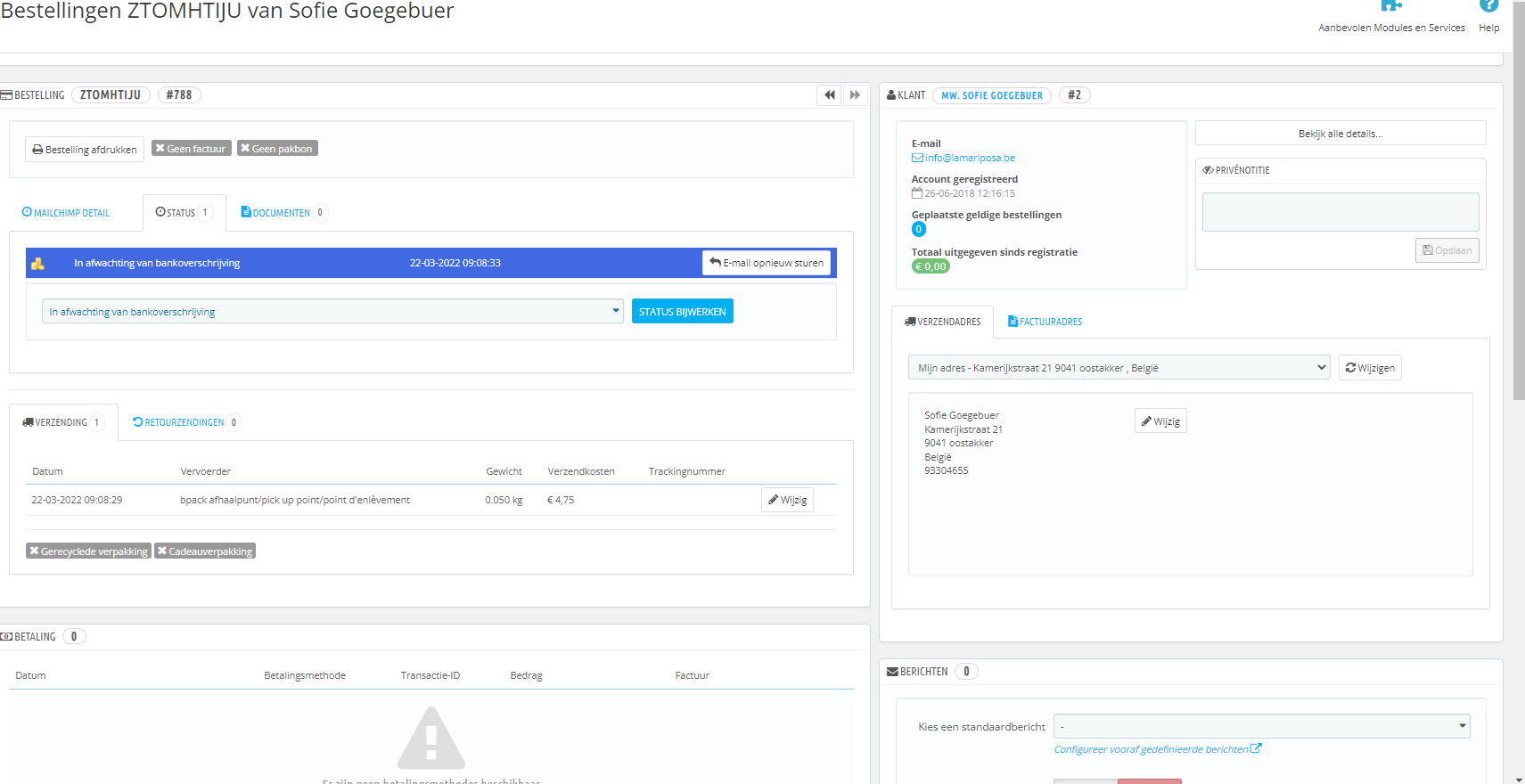Click the Geen factuur badge

tap(192, 149)
